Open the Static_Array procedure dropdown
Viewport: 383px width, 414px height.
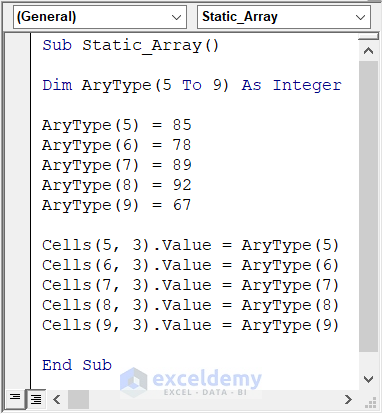pyautogui.click(x=284, y=17)
